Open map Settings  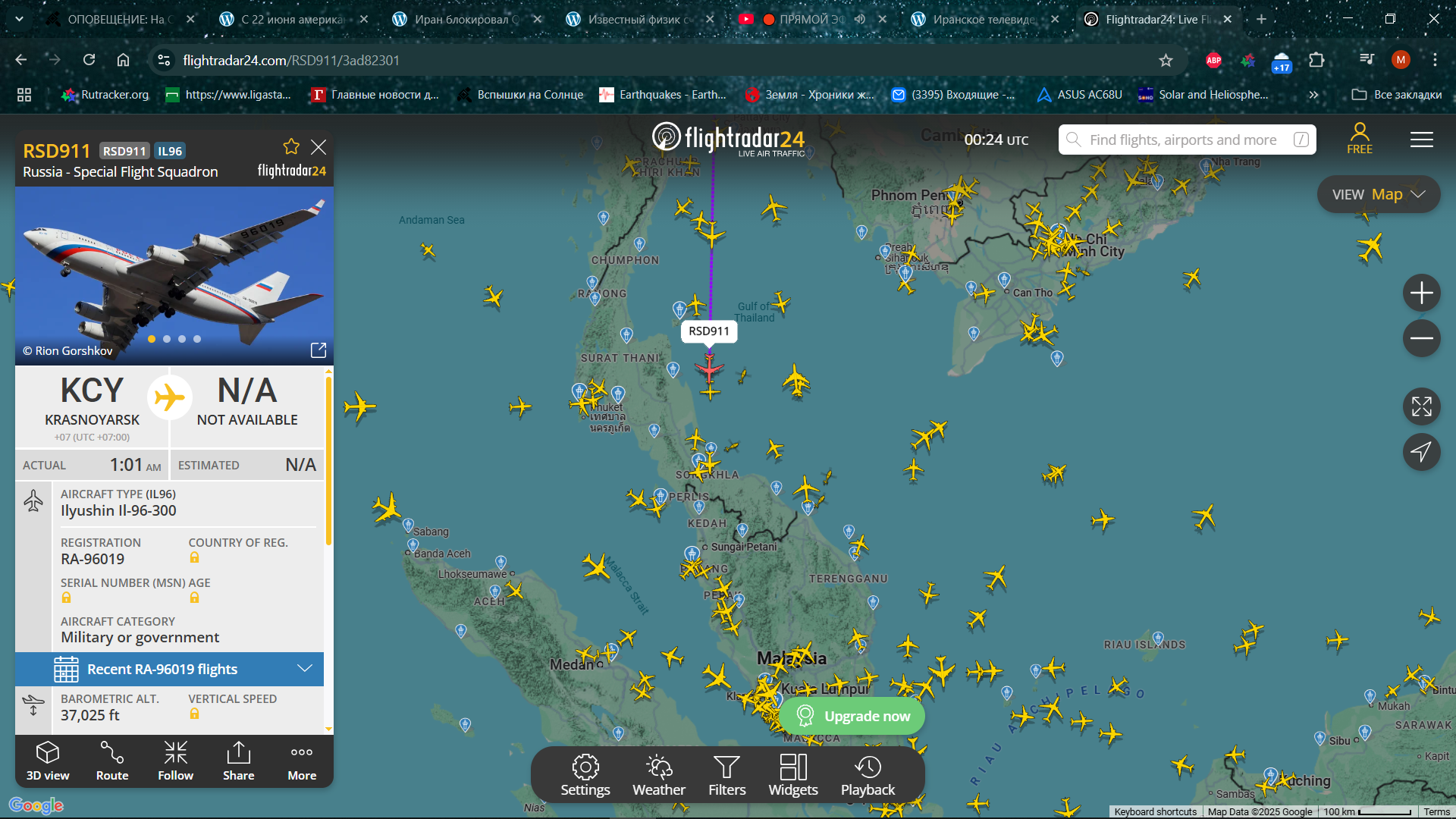point(585,775)
